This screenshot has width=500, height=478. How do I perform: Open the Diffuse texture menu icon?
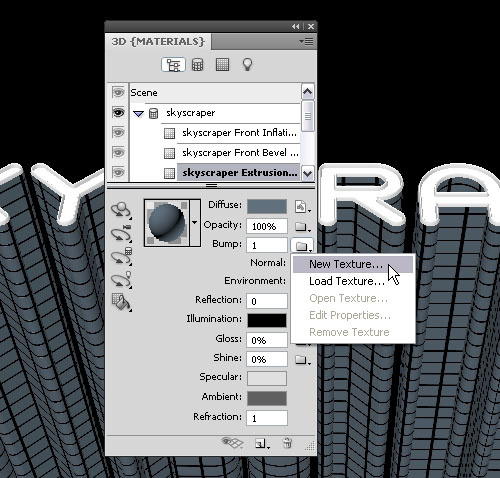[303, 207]
